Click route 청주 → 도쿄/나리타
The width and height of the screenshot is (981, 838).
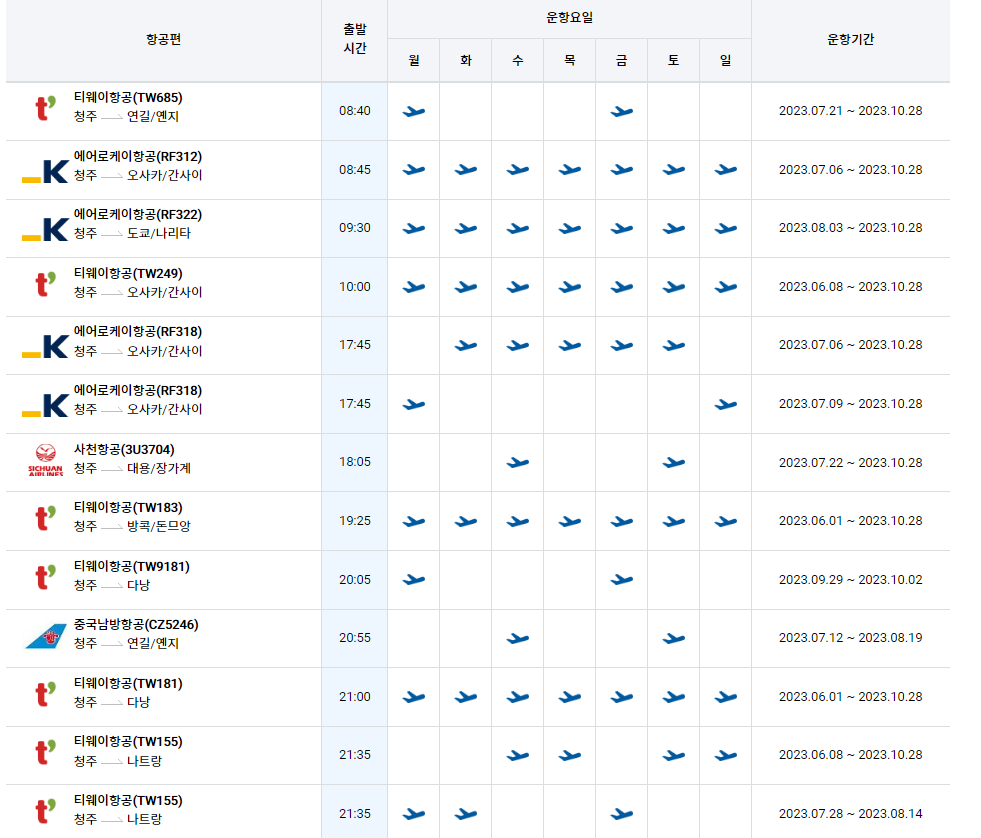(132, 233)
